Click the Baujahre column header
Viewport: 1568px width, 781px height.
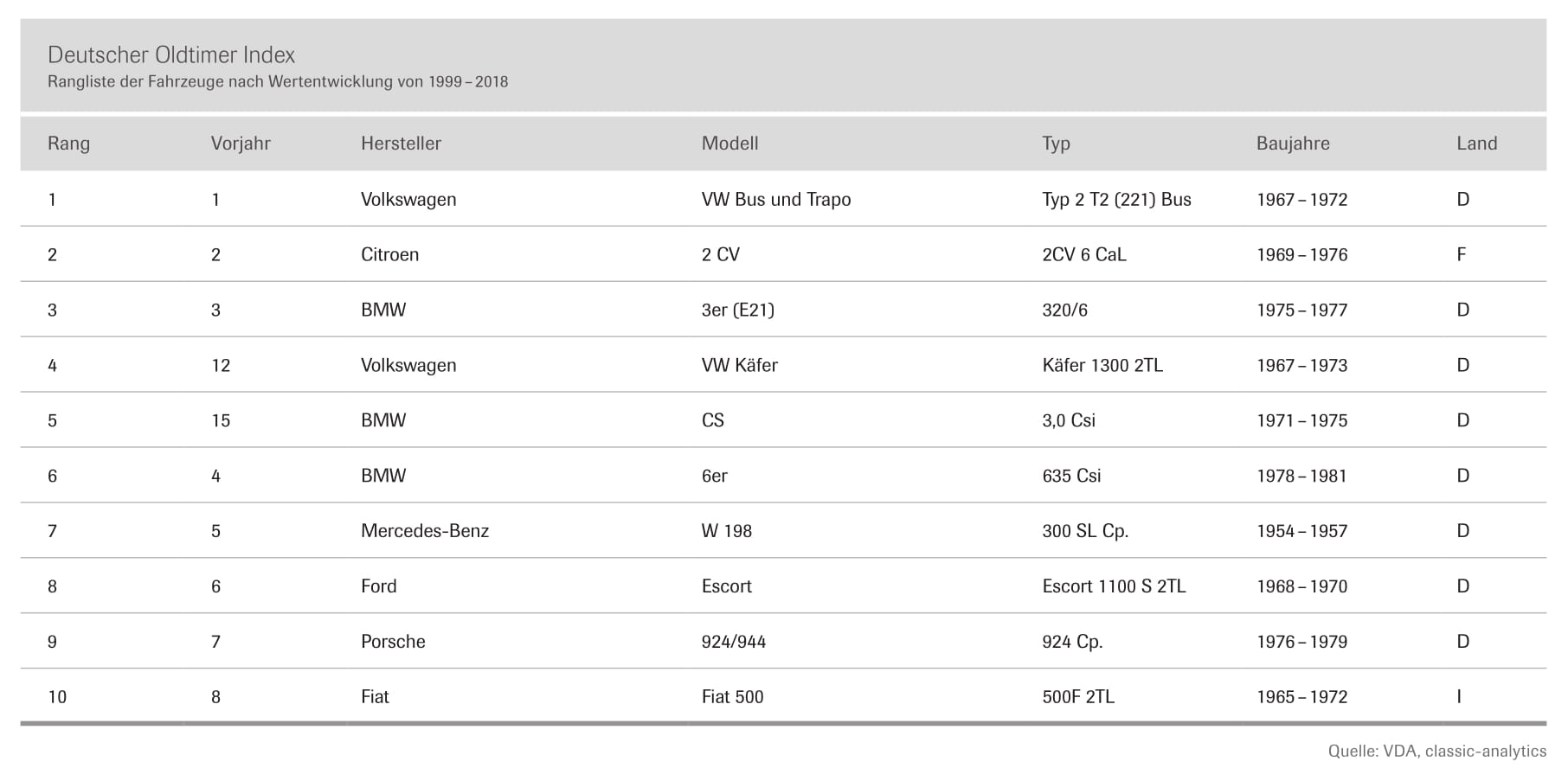click(1293, 144)
